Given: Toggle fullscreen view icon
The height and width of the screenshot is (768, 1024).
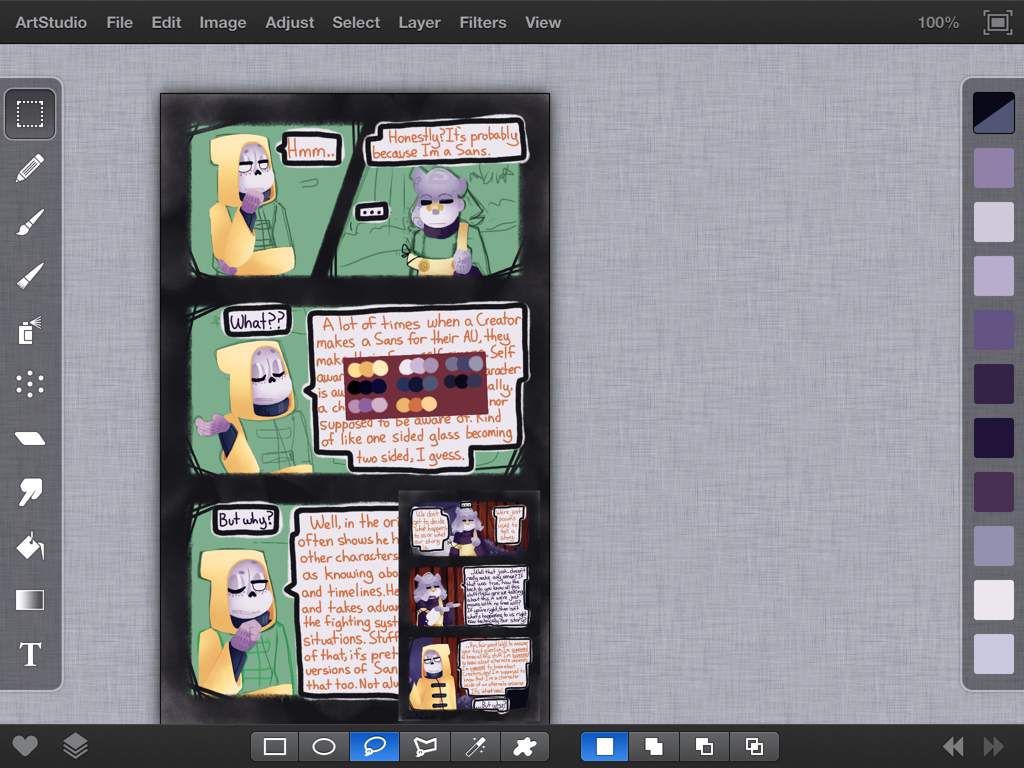Looking at the screenshot, I should coord(997,23).
